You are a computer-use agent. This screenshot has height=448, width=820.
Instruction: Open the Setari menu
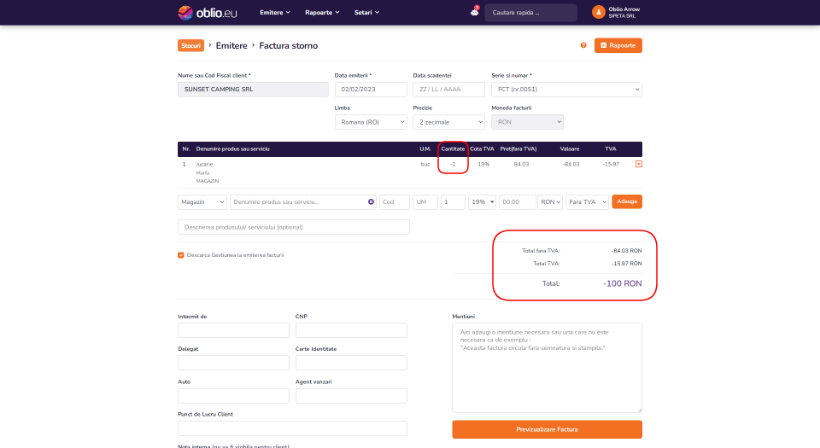pyautogui.click(x=367, y=13)
